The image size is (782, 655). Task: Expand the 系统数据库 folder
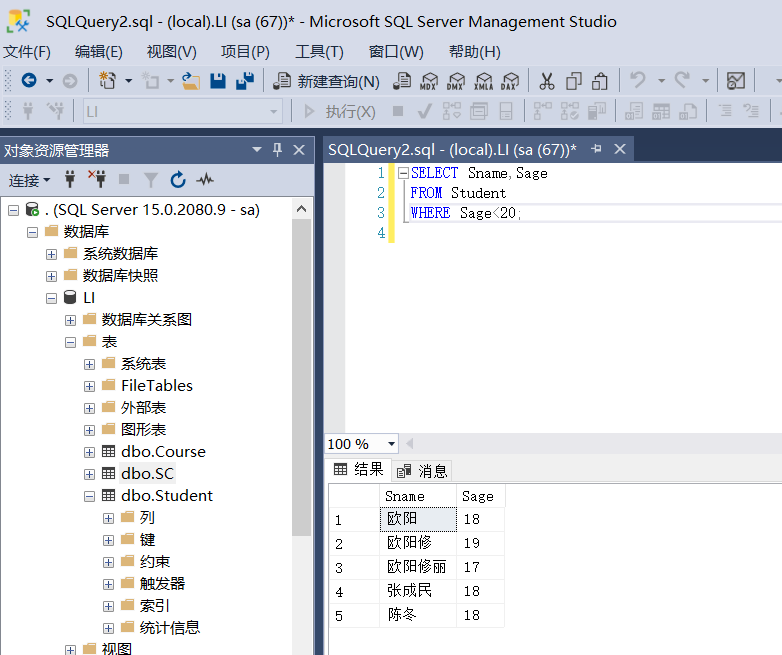pos(51,254)
